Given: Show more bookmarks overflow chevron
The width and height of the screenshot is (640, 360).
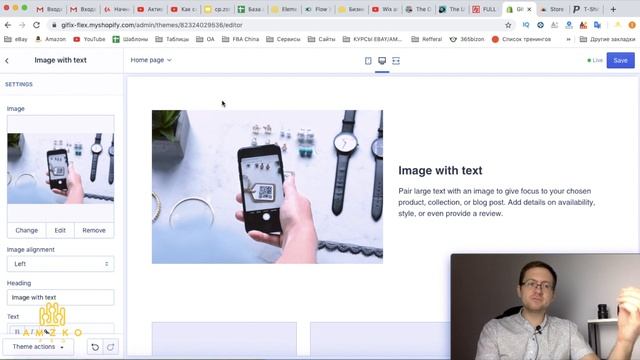Looking at the screenshot, I should pos(568,39).
